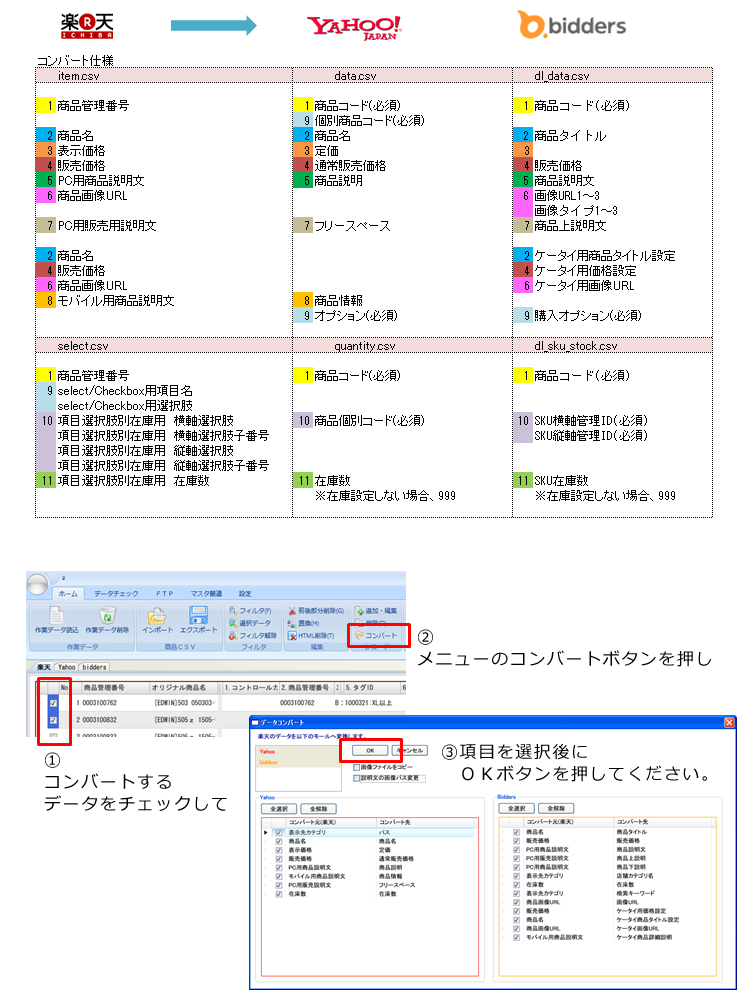Click 全選択 in the Bidders group

point(516,808)
